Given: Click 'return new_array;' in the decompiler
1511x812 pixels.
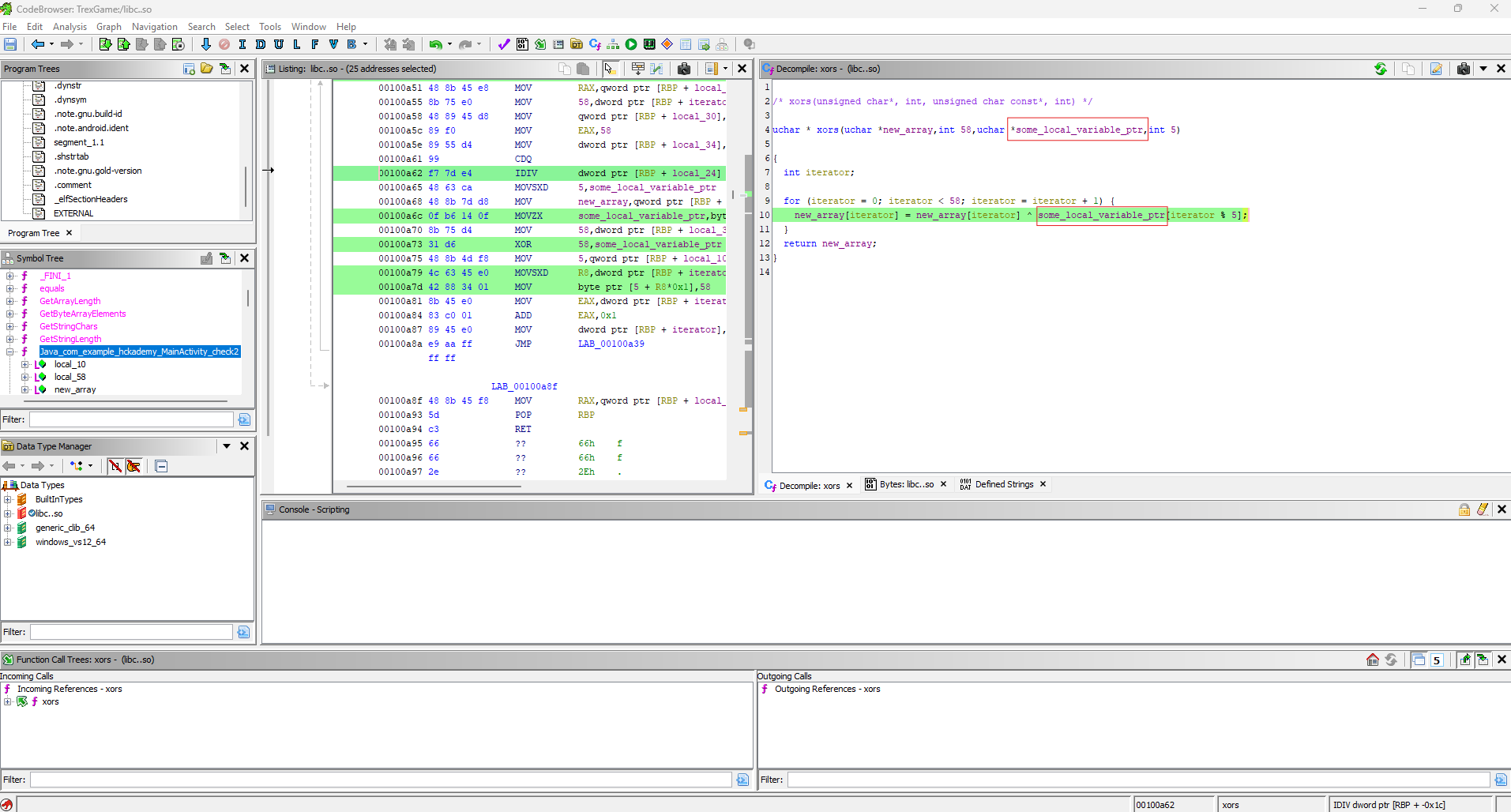Looking at the screenshot, I should click(829, 243).
